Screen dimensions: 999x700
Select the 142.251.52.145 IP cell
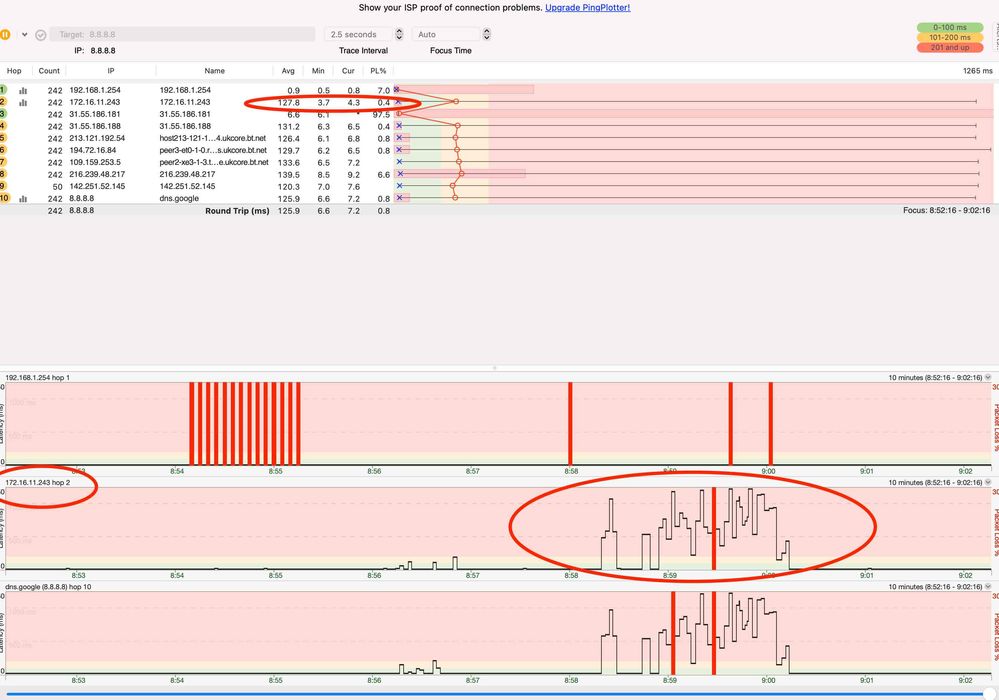click(97, 187)
